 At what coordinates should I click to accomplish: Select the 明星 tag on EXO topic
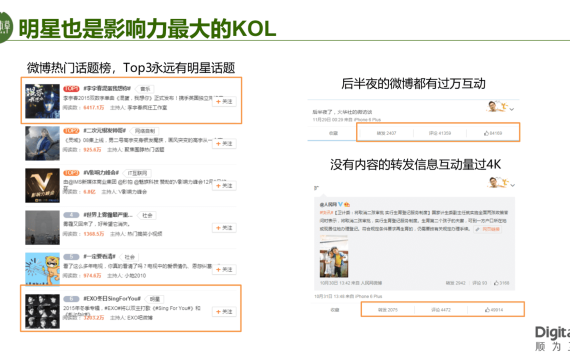155,299
